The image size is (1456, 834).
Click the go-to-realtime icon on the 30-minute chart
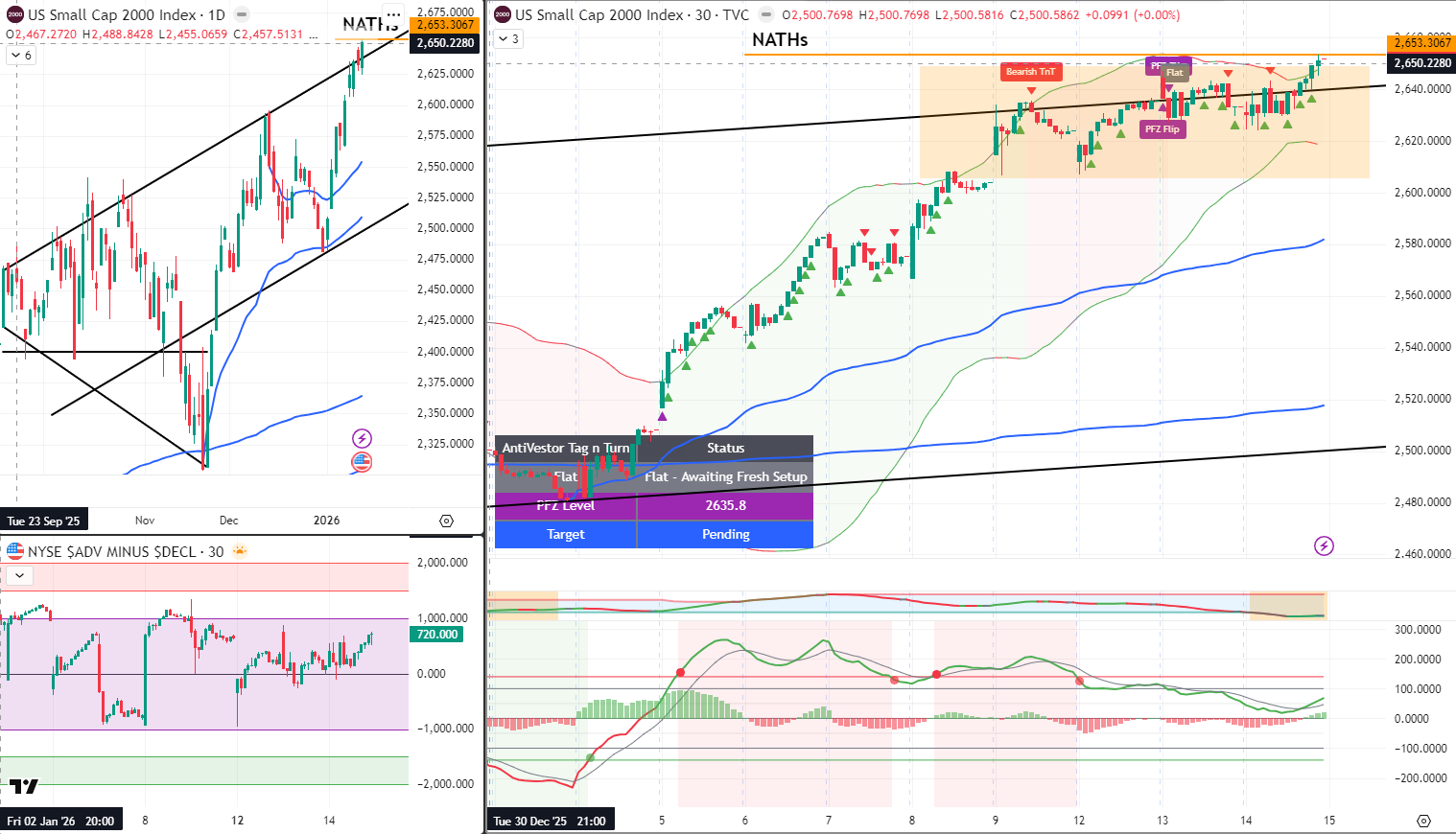1423,820
